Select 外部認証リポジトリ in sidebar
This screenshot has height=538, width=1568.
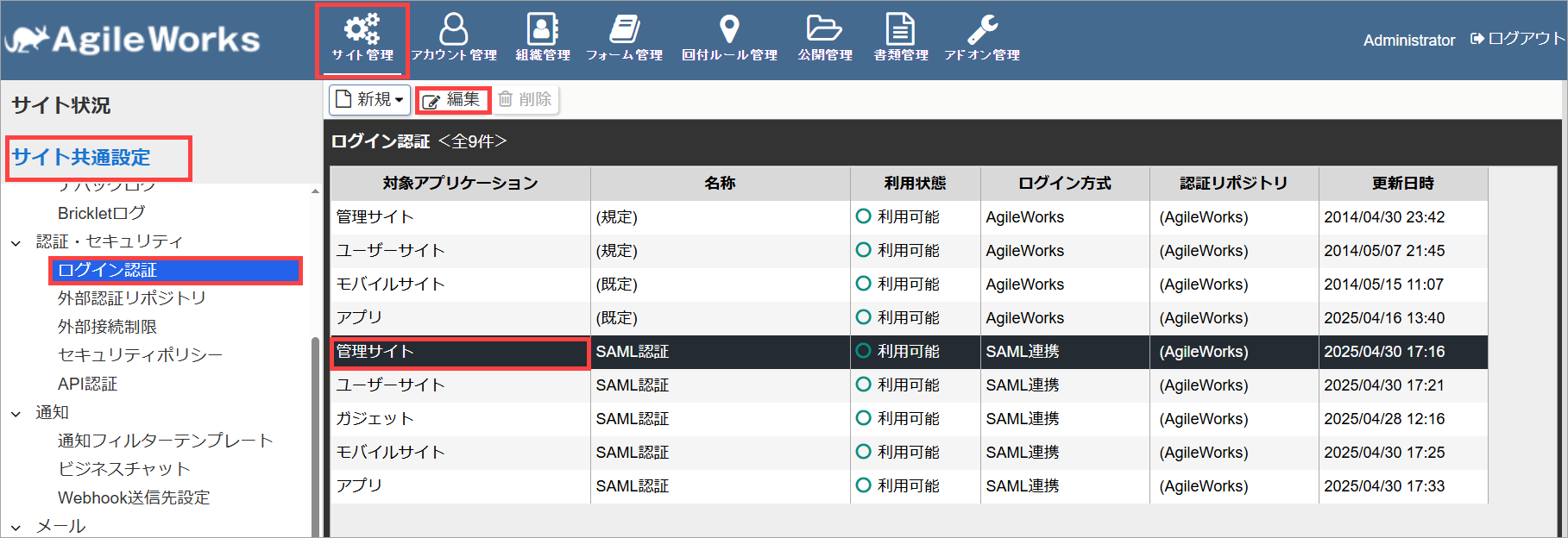(132, 298)
